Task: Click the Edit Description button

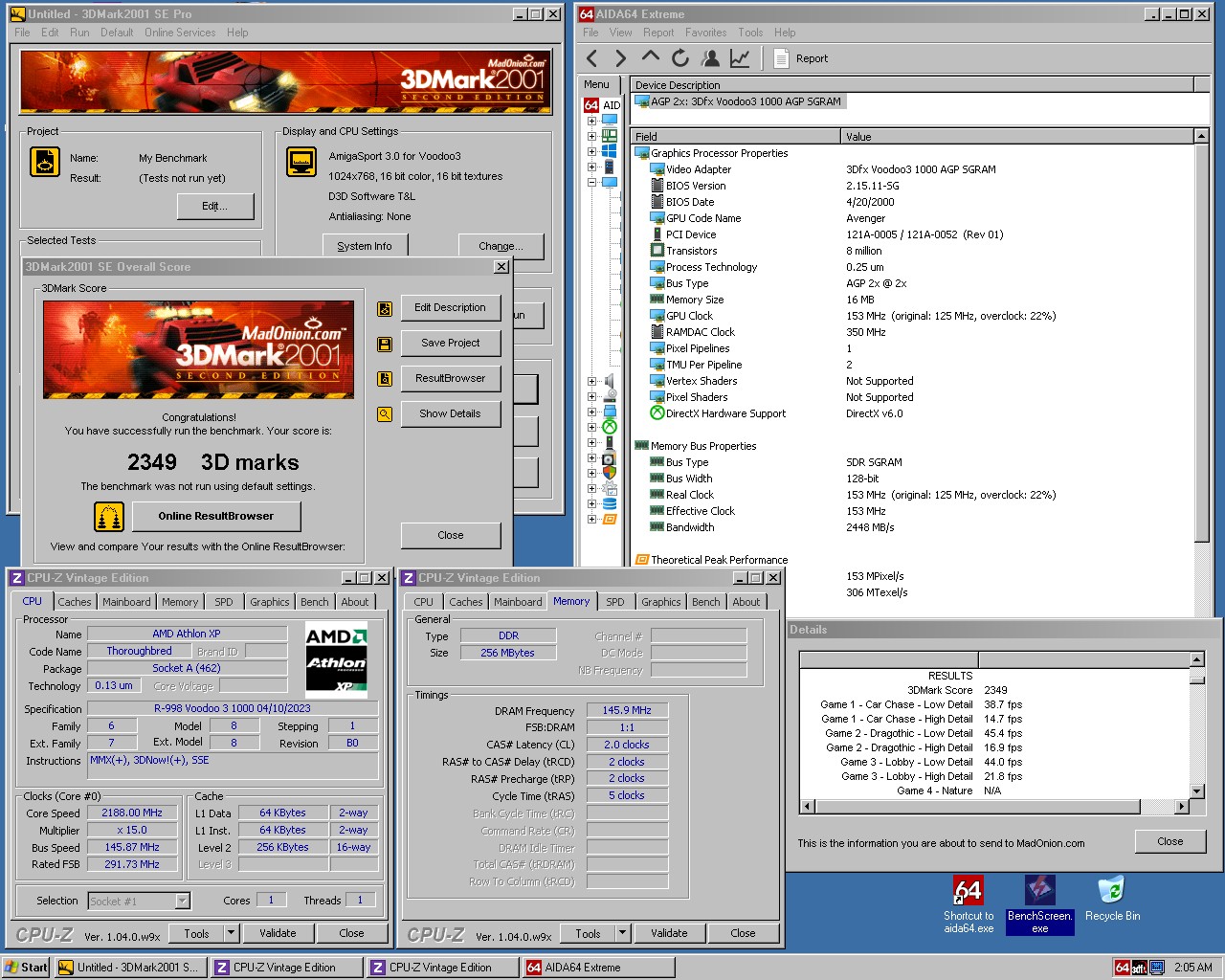Action: 451,308
